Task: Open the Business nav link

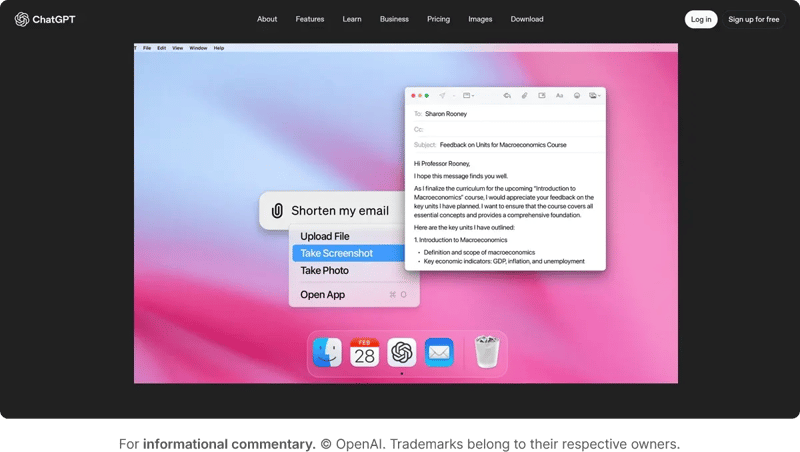Action: tap(394, 19)
